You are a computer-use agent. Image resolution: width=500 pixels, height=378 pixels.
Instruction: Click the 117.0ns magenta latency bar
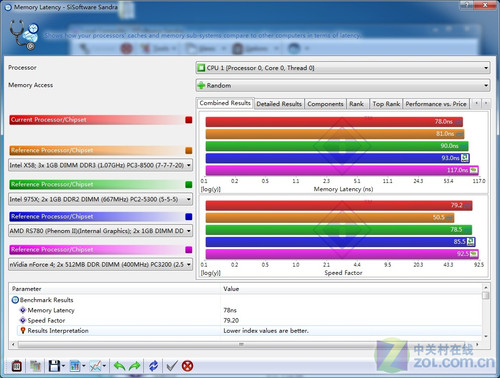342,170
